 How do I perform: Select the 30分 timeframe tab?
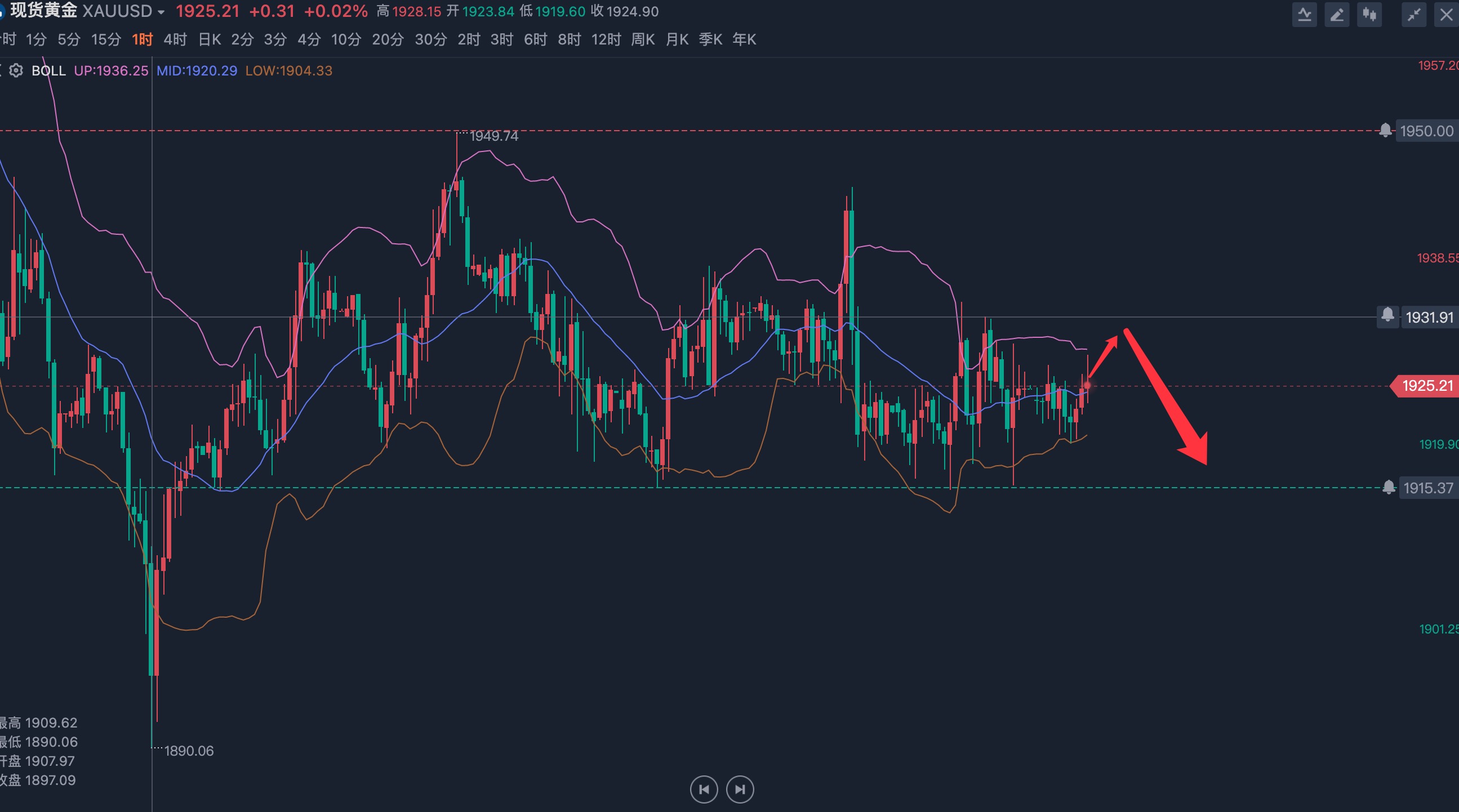point(430,39)
